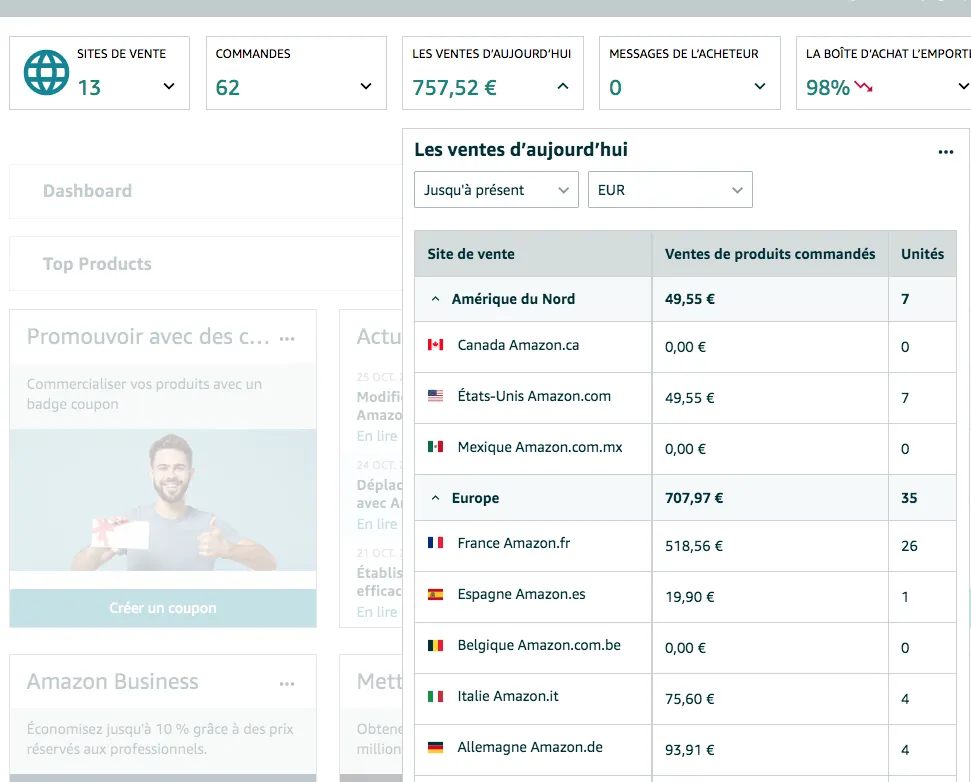Click the Germany flag icon

pyautogui.click(x=435, y=747)
